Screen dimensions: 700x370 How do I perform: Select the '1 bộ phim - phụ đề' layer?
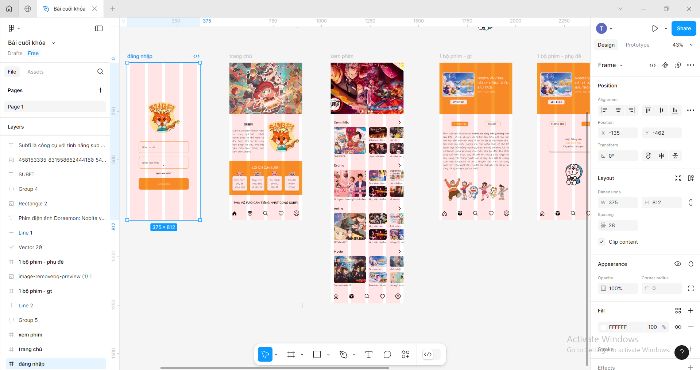pos(55,262)
